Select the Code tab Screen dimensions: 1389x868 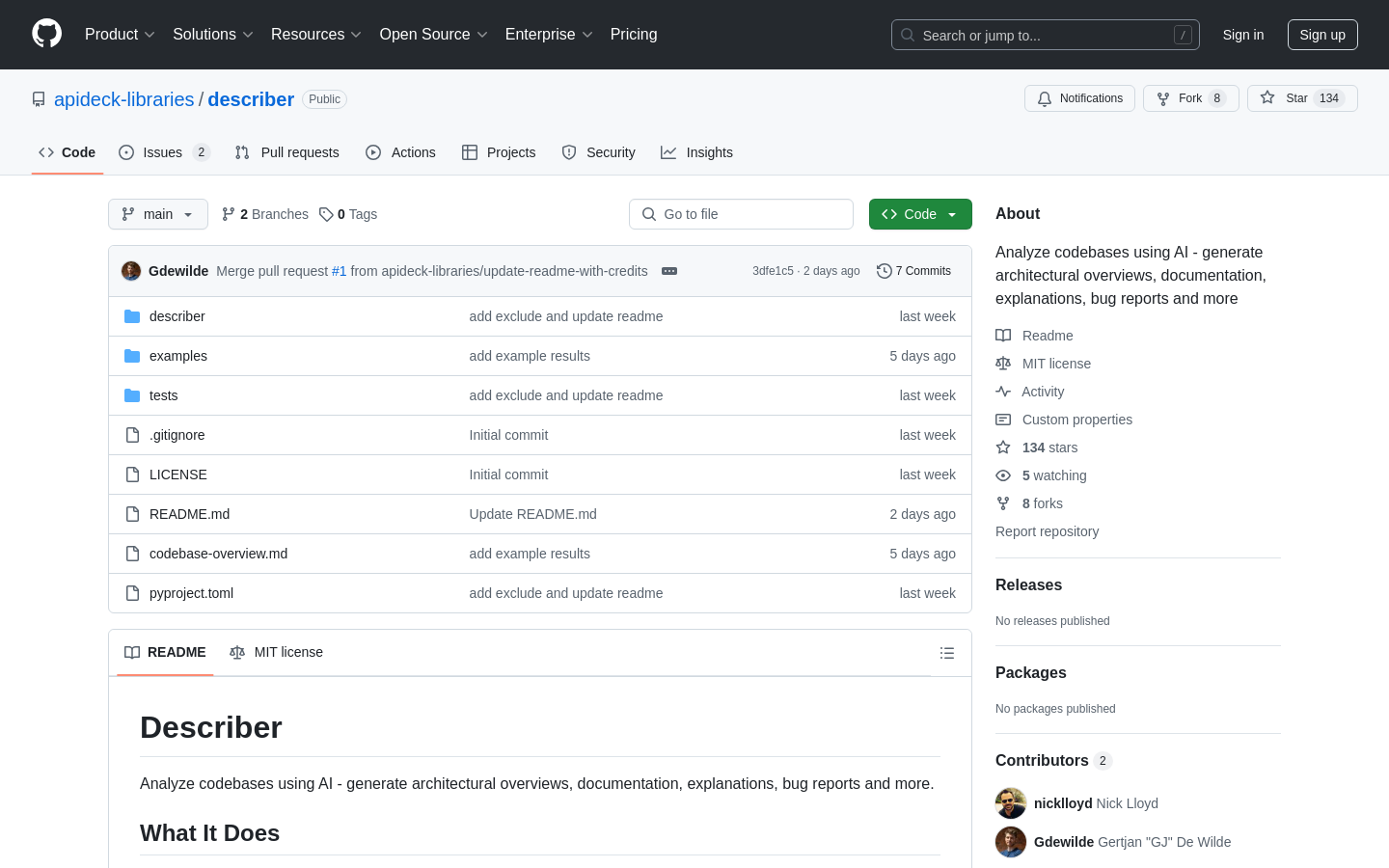pyautogui.click(x=68, y=152)
